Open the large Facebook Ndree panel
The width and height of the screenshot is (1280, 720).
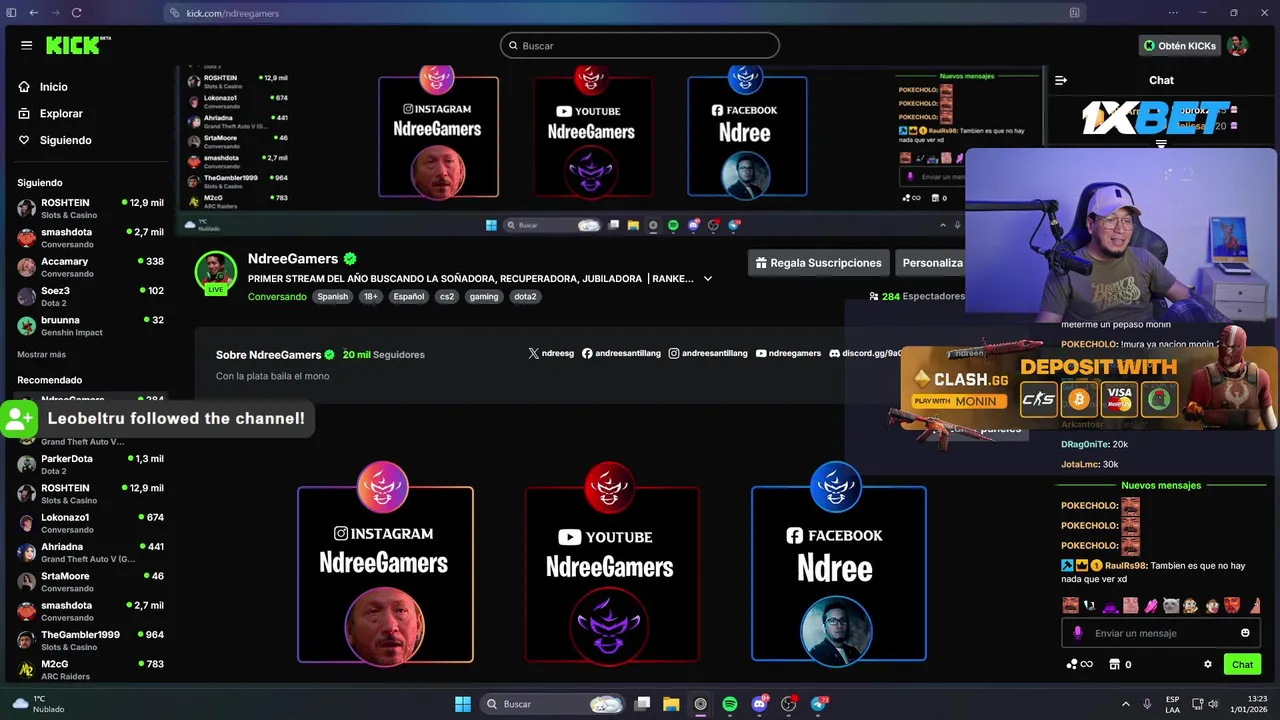coord(838,563)
